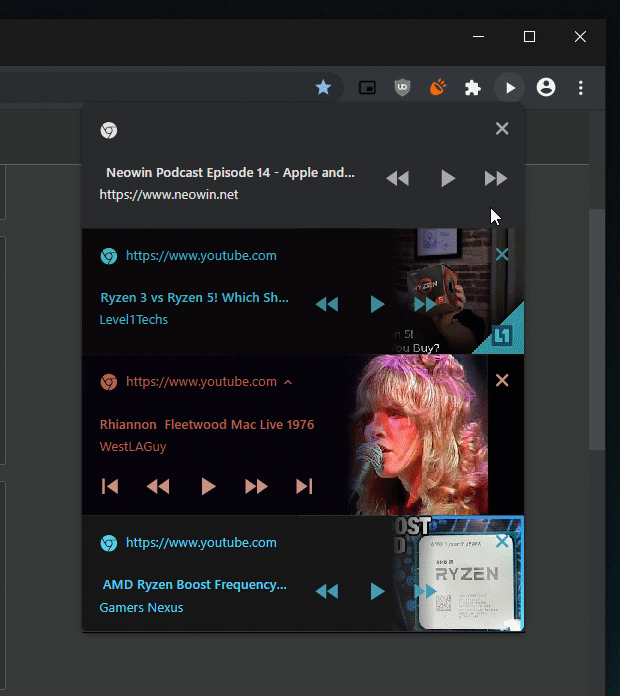620x696 pixels.
Task: Click the orange extension icon in toolbar
Action: point(438,87)
